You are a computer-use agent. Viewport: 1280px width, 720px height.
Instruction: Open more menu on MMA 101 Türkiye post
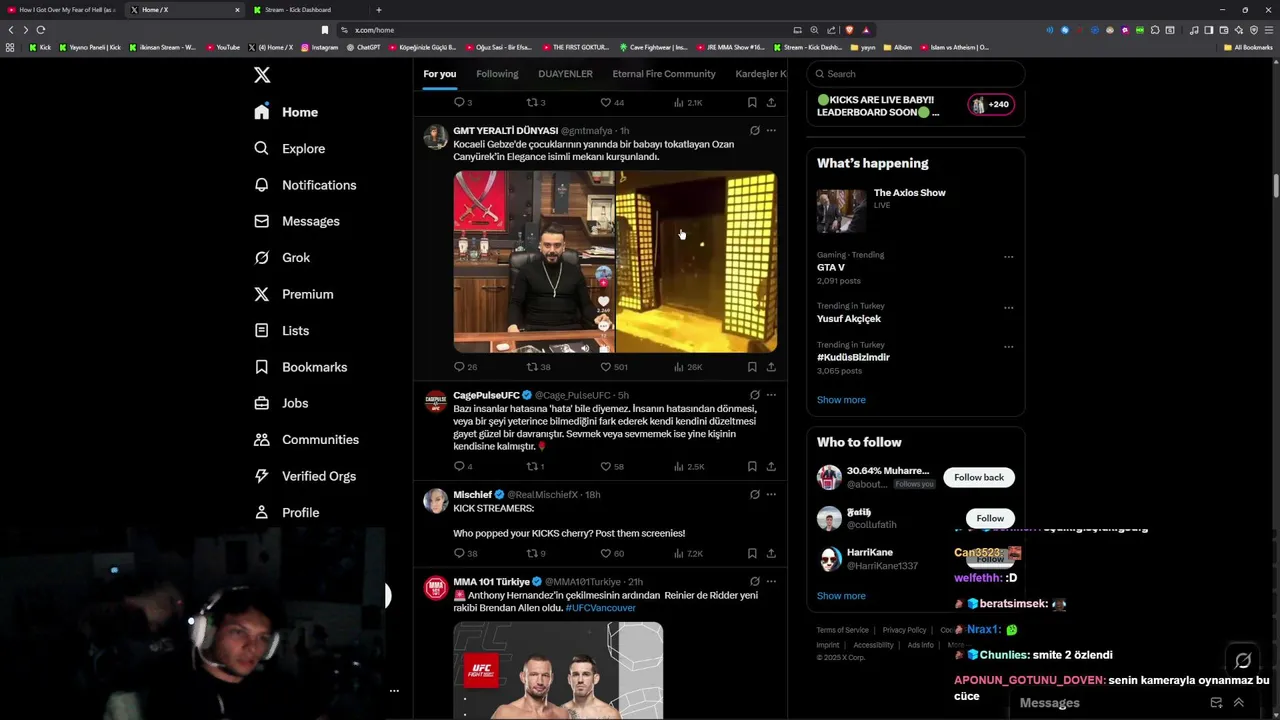[x=771, y=581]
